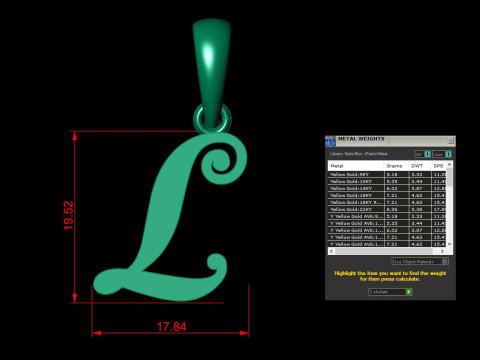Select the Yellow Gold 14KY row
Image resolution: width=480 pixels, height=360 pixels.
pyautogui.click(x=387, y=188)
